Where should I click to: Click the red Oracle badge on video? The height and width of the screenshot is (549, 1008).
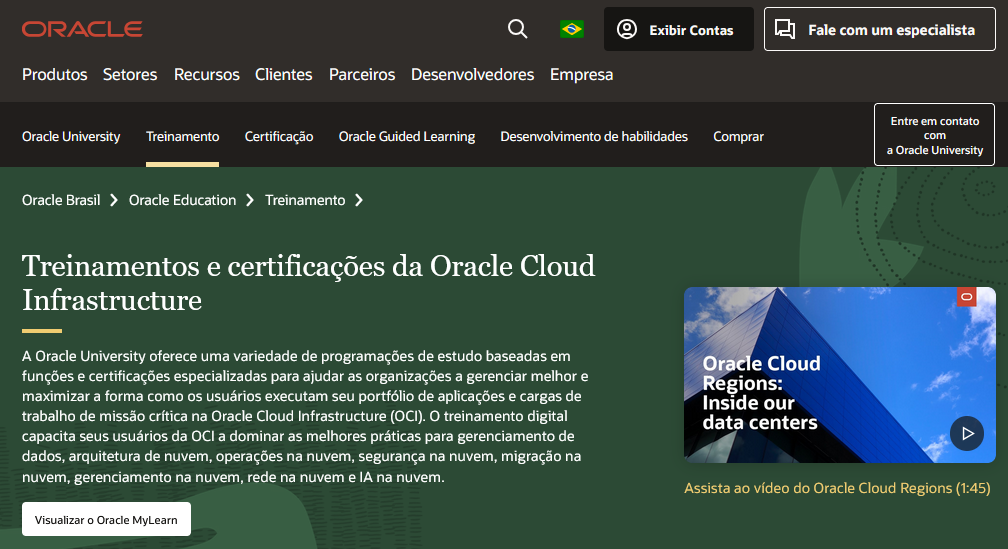point(966,297)
